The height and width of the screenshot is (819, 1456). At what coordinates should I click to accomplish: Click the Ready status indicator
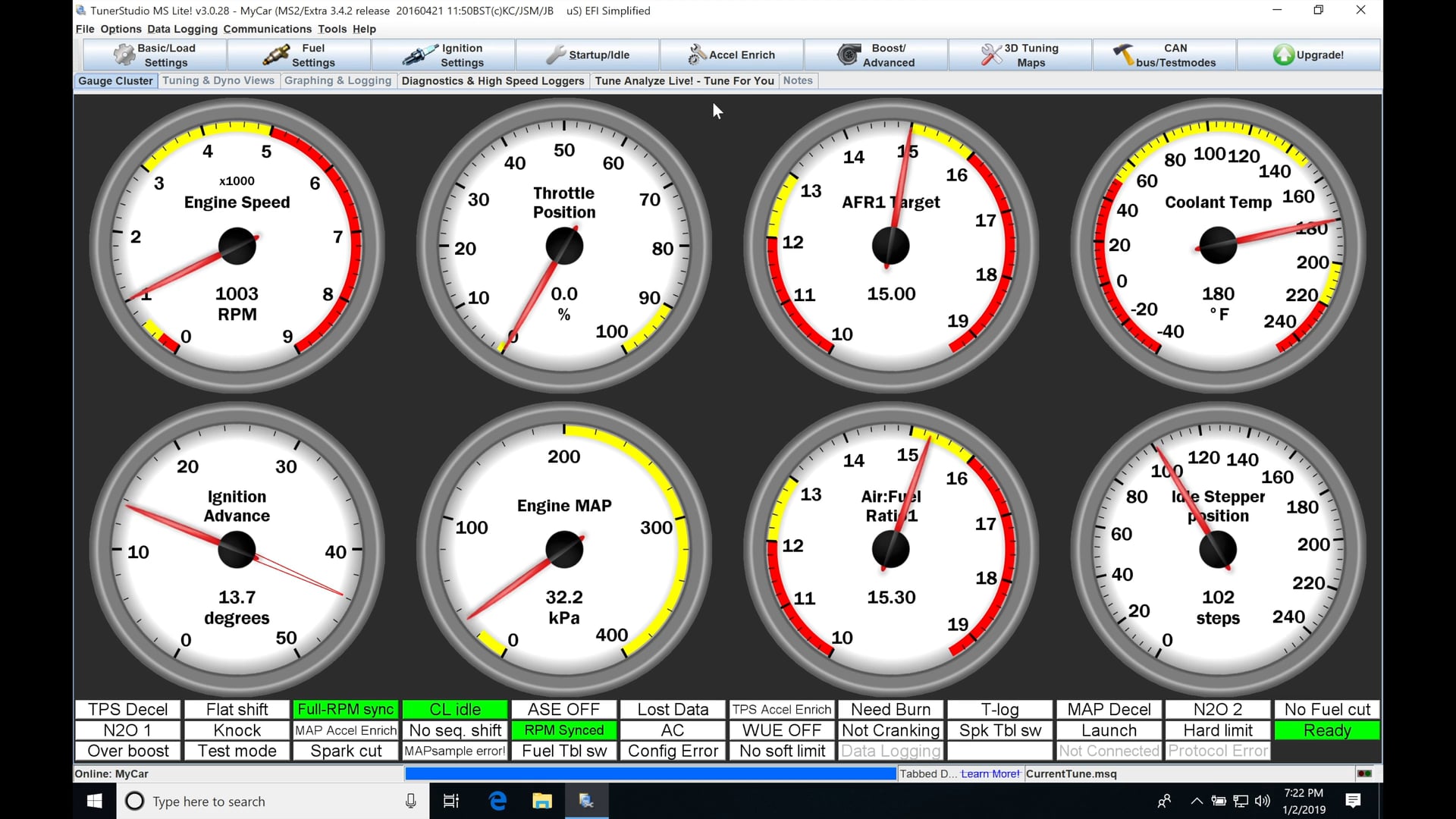(1326, 730)
